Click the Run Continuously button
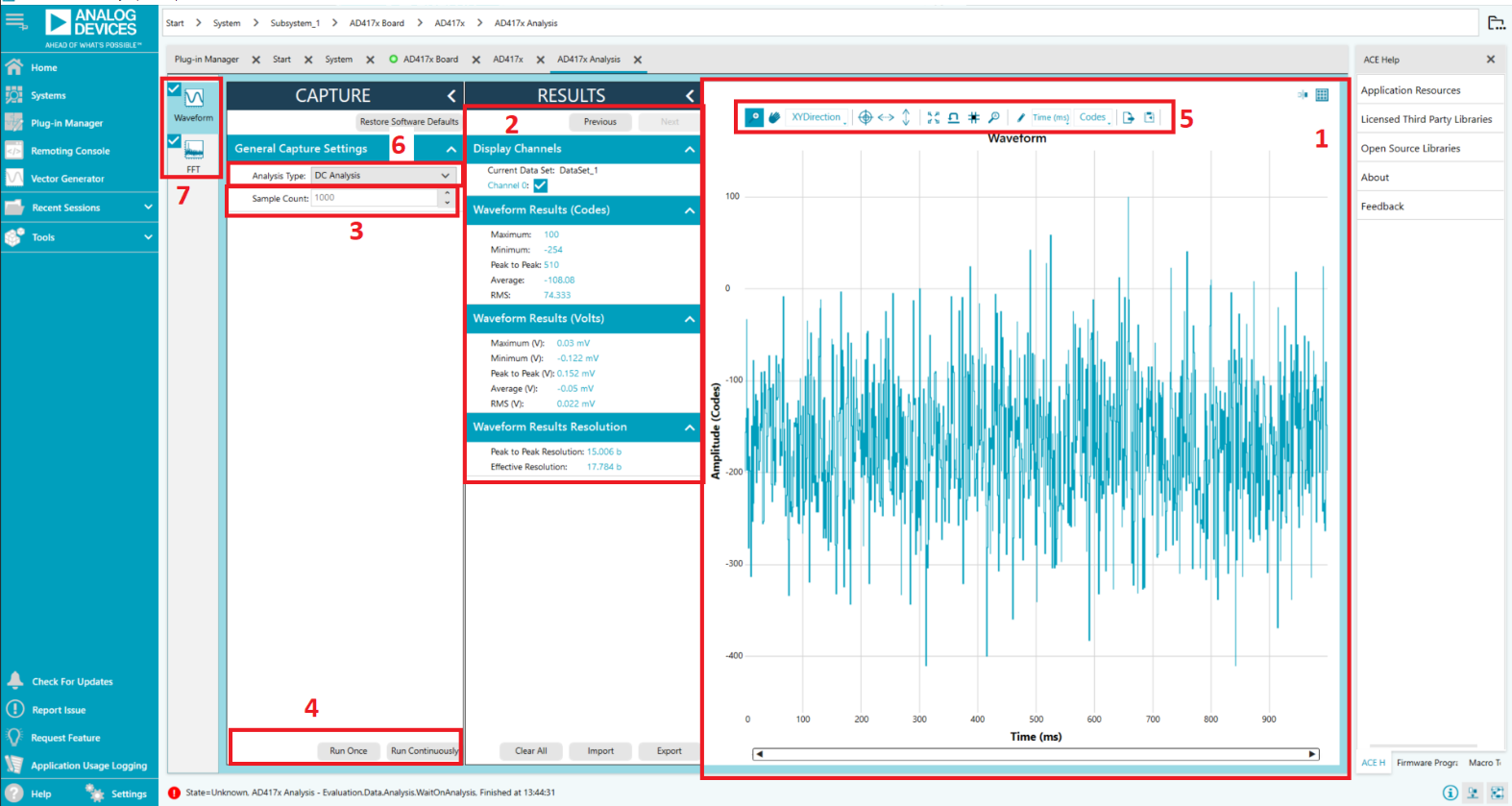Screen dimensions: 1512x806 tap(424, 751)
